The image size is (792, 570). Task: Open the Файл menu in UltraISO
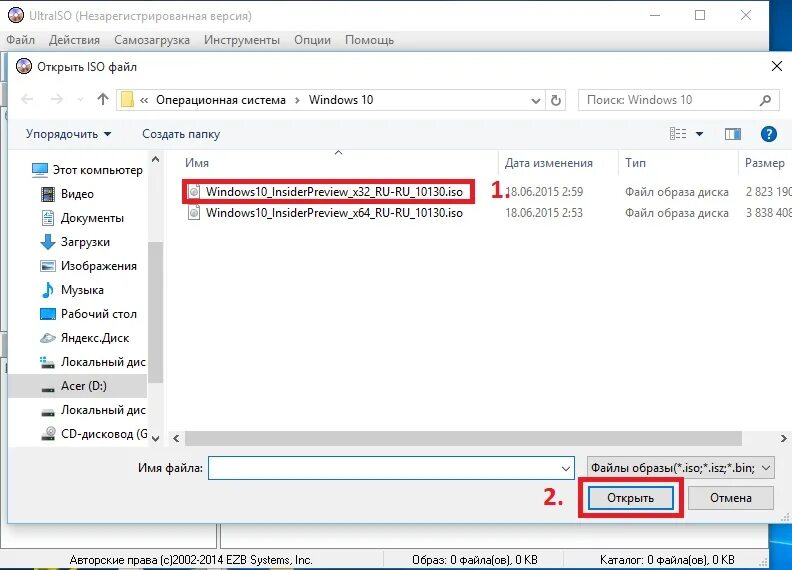[20, 40]
